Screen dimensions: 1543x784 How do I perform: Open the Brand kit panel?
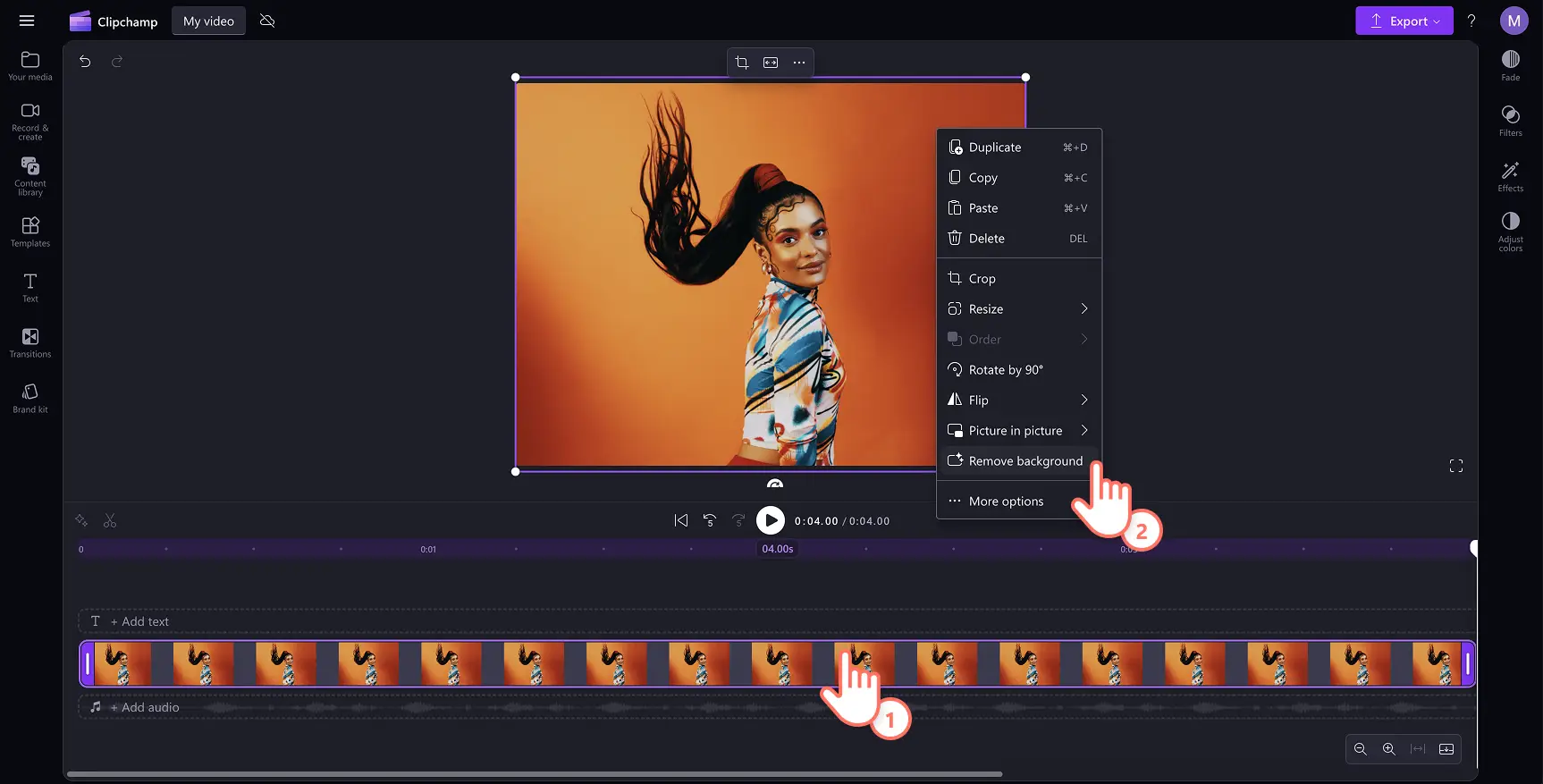pos(30,398)
